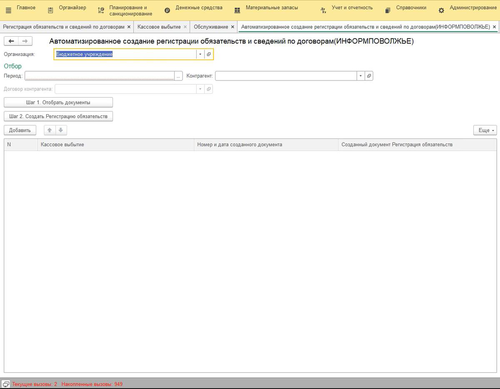The image size is (500, 389).
Task: Click the Добавить button
Action: click(x=20, y=130)
